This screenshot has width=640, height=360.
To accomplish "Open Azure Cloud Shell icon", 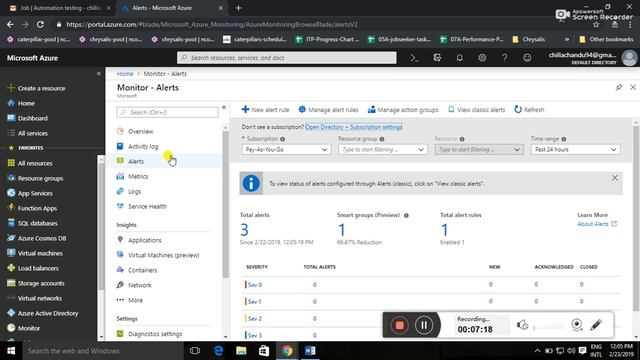I will 414,58.
